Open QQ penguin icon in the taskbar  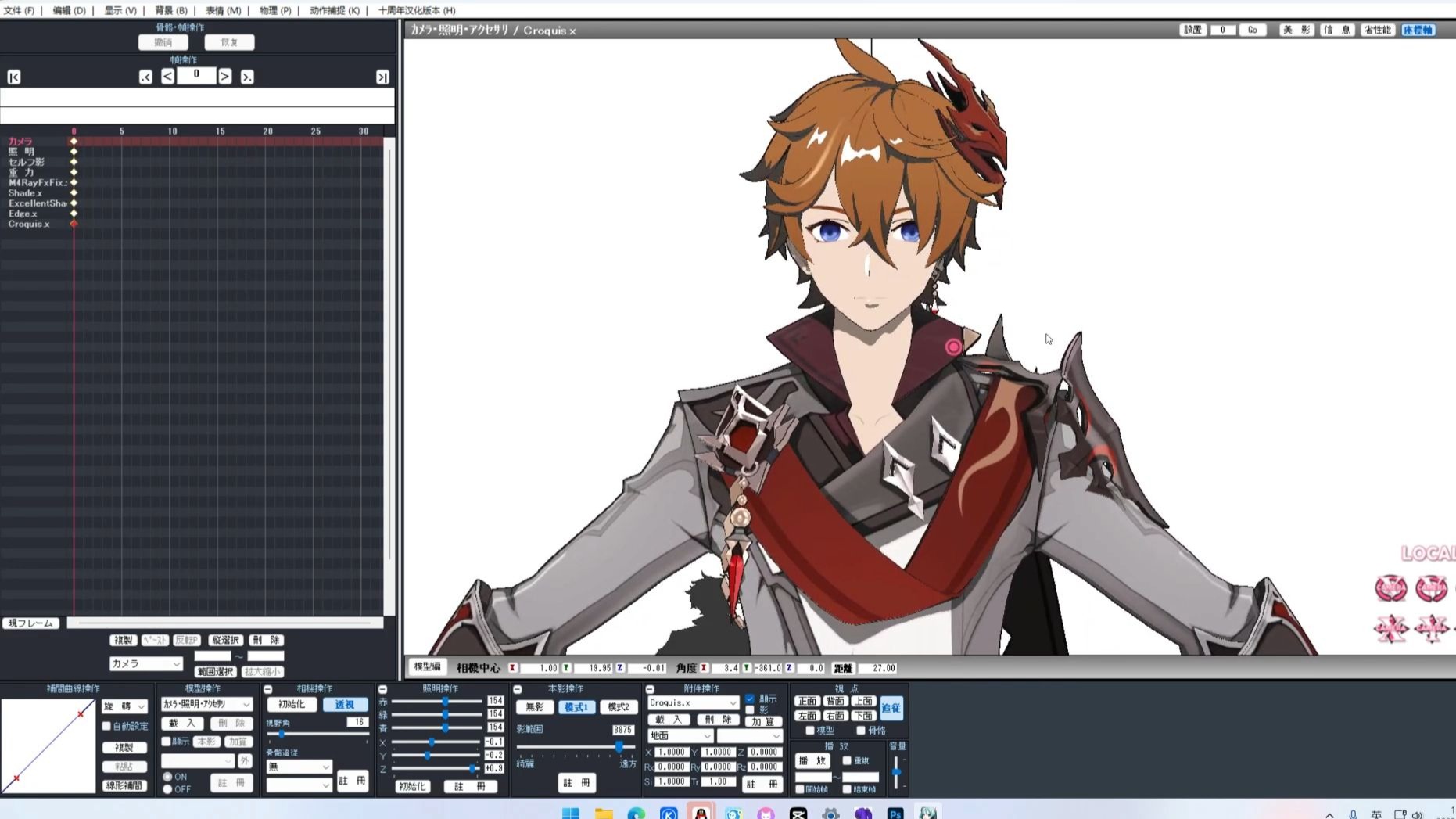click(701, 813)
